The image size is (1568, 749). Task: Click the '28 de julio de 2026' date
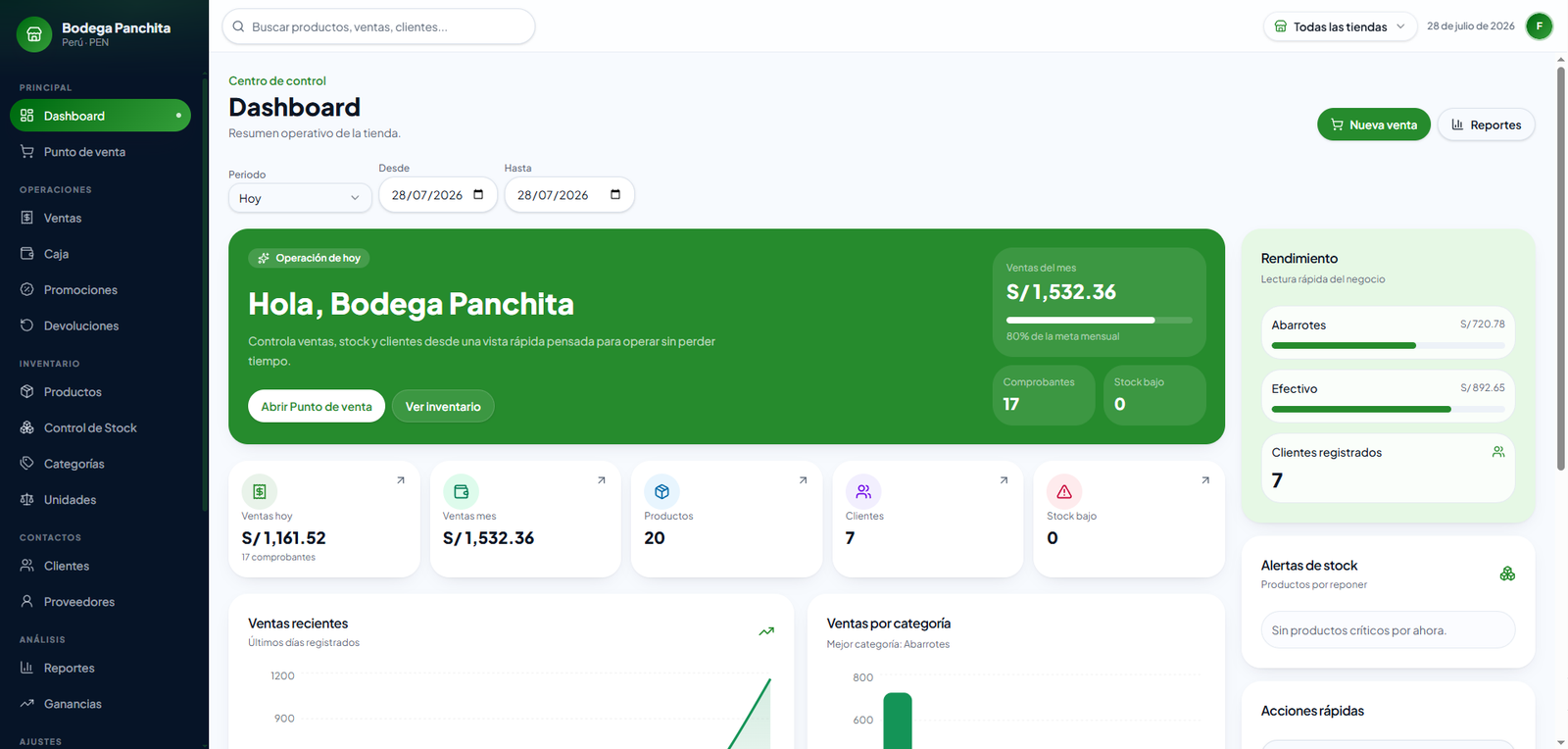[x=1470, y=26]
